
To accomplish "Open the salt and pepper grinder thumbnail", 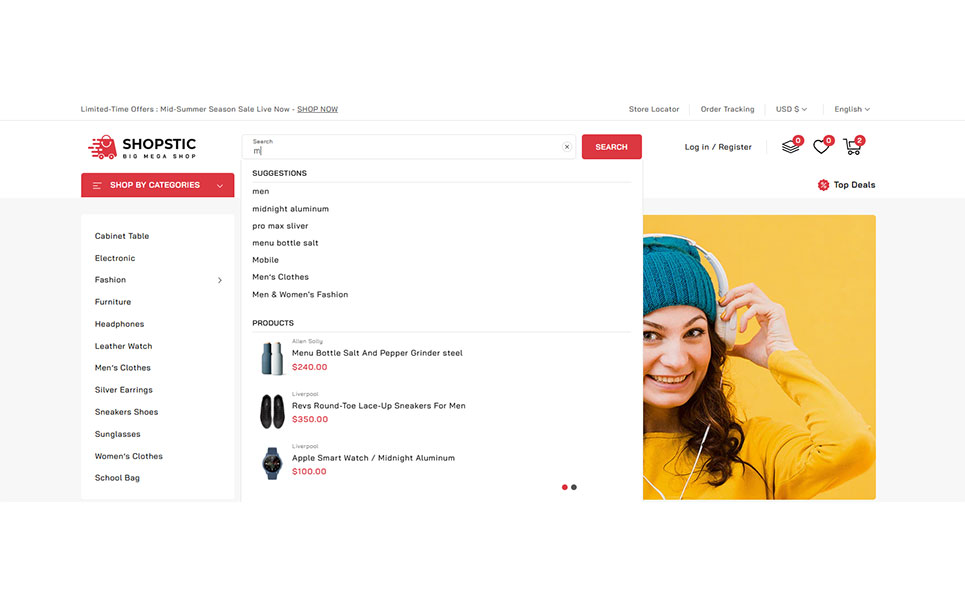I will [x=272, y=359].
